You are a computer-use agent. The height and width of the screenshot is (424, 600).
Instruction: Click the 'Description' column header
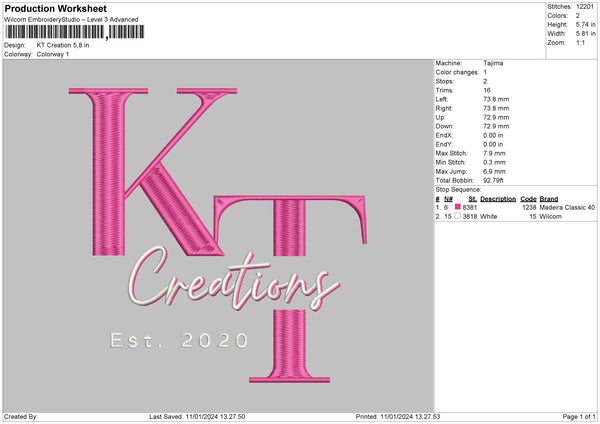[498, 199]
